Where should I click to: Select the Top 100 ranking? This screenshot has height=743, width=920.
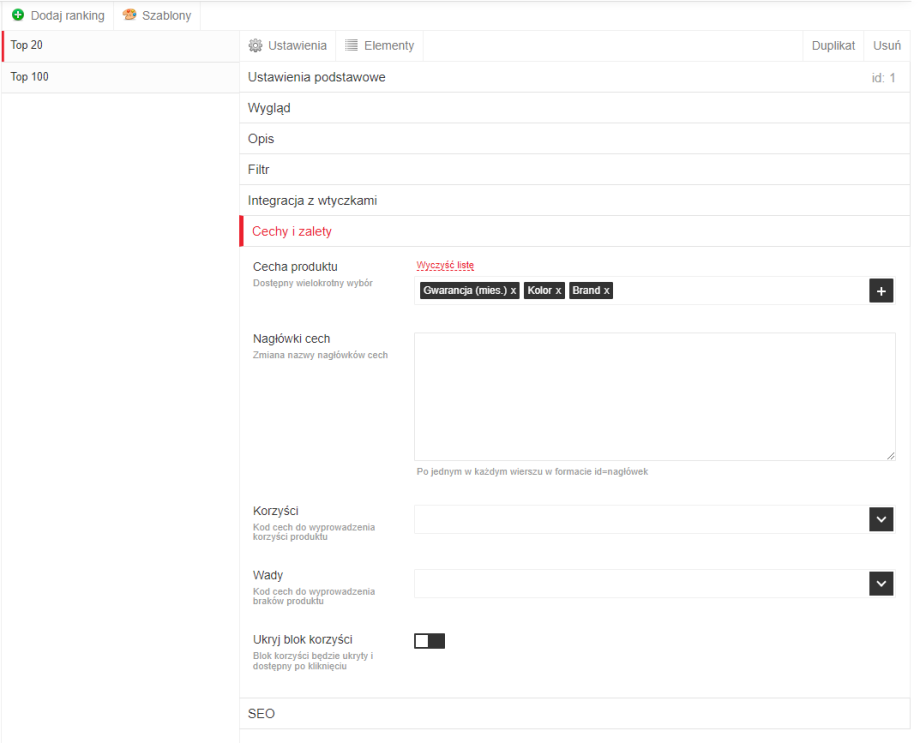click(30, 77)
